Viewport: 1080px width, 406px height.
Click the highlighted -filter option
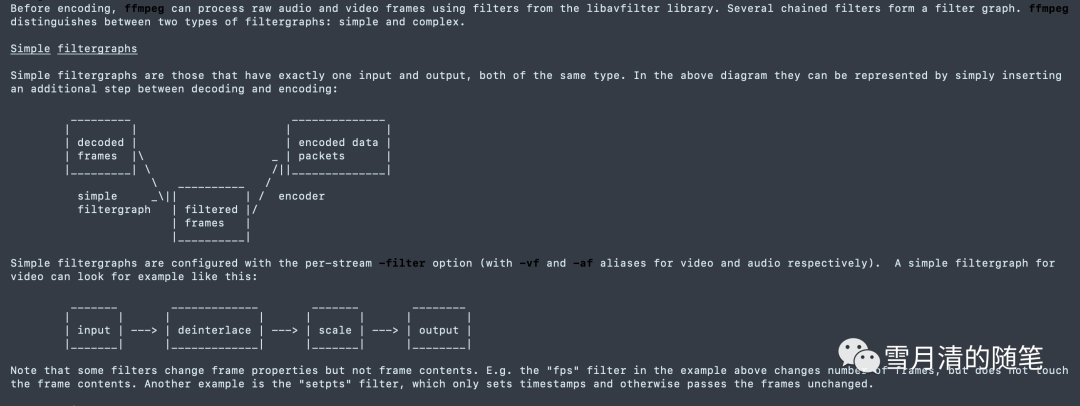pyautogui.click(x=402, y=263)
